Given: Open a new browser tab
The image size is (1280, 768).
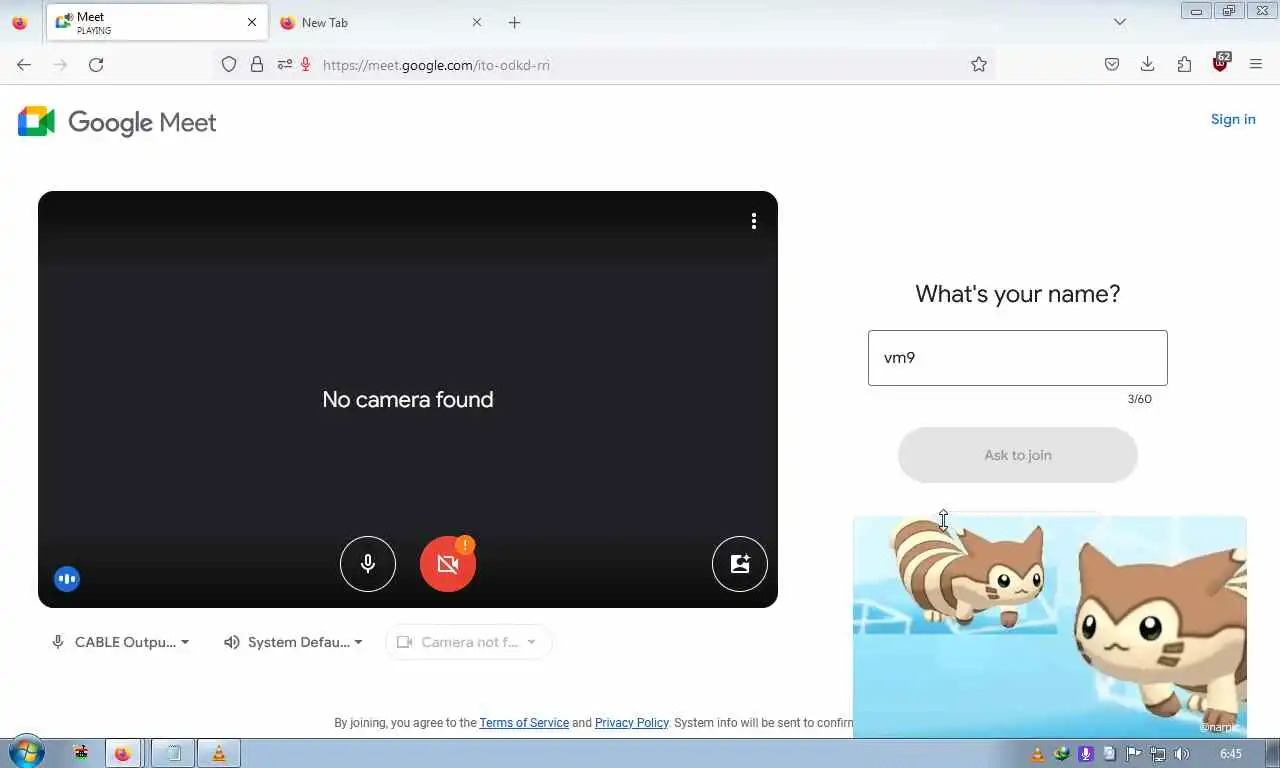Looking at the screenshot, I should pyautogui.click(x=514, y=22).
